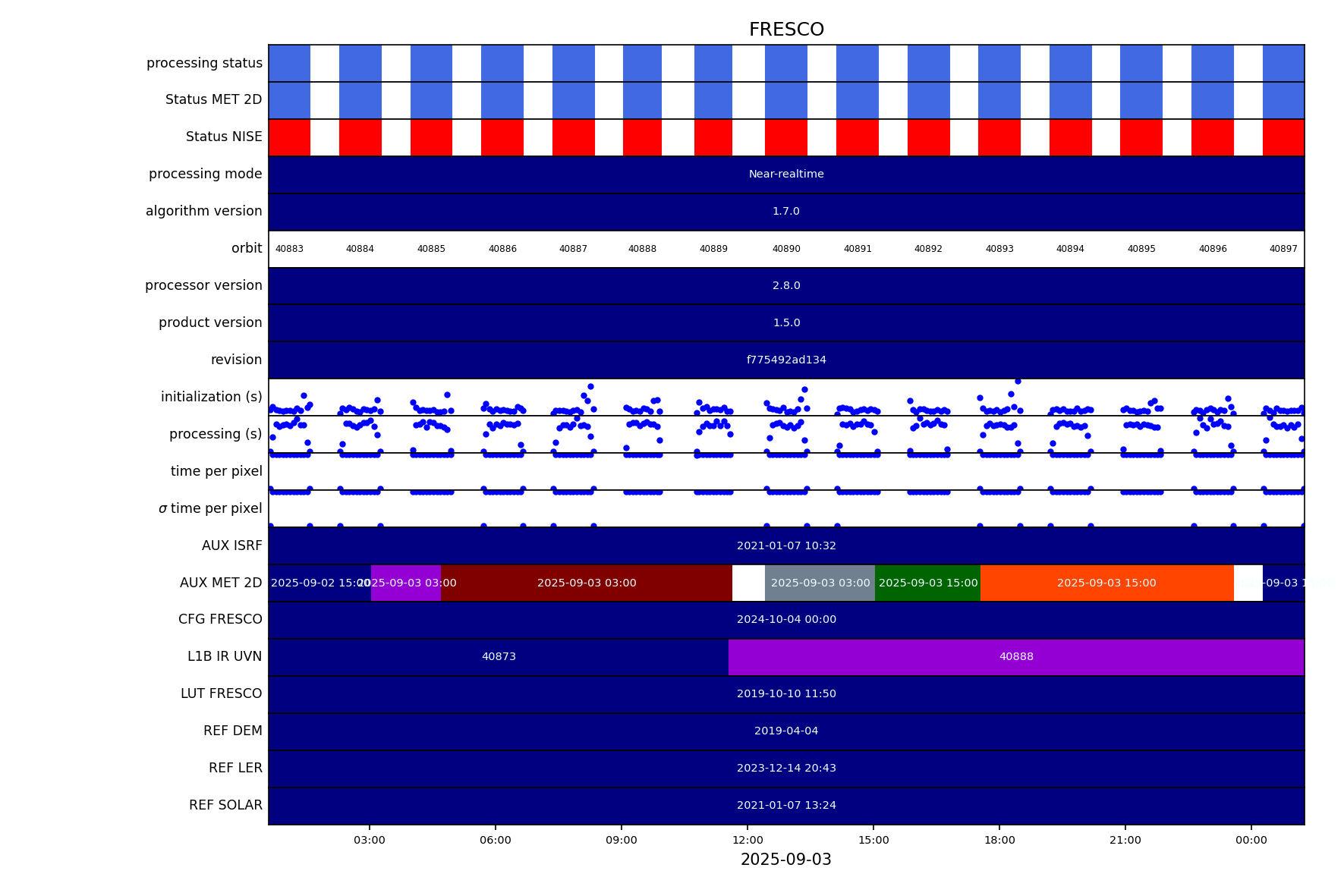Click the revision f775492ad134 text

tap(786, 360)
